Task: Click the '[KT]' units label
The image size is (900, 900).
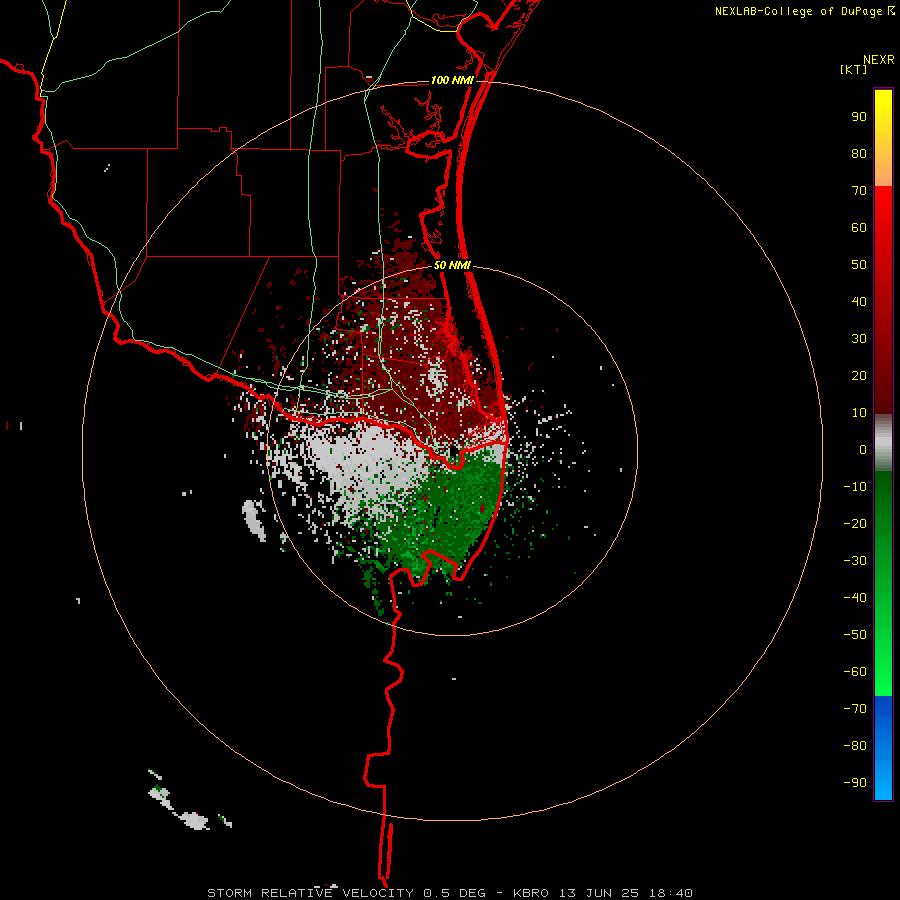Action: (x=853, y=69)
